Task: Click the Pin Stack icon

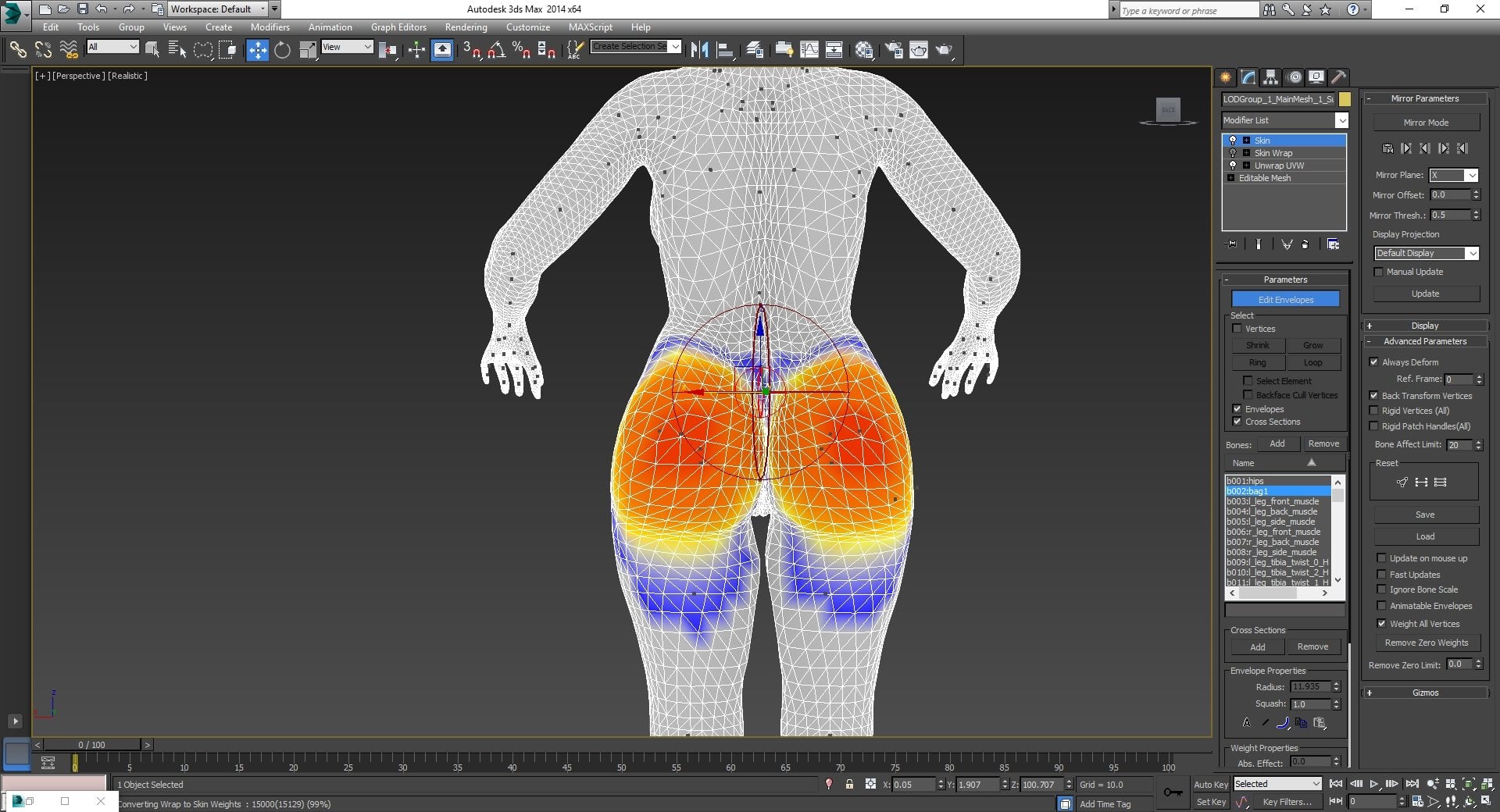Action: (1232, 244)
